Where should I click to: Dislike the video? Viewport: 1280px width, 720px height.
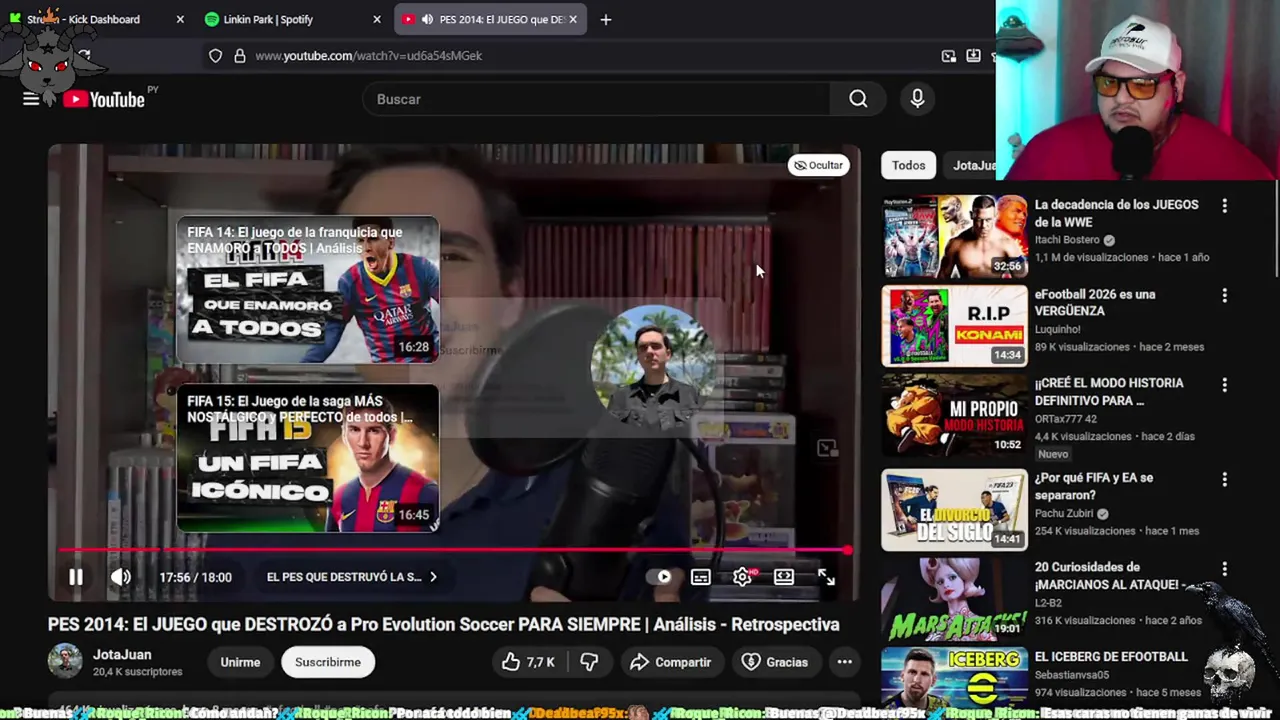point(589,662)
